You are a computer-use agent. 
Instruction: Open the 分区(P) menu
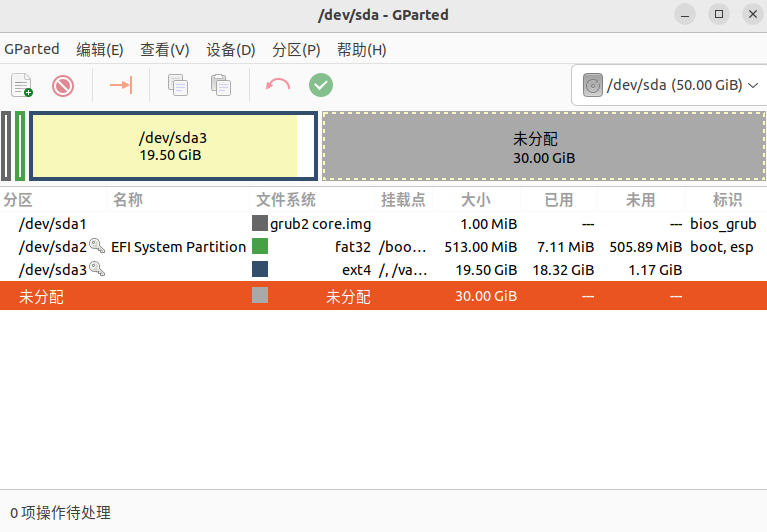296,49
